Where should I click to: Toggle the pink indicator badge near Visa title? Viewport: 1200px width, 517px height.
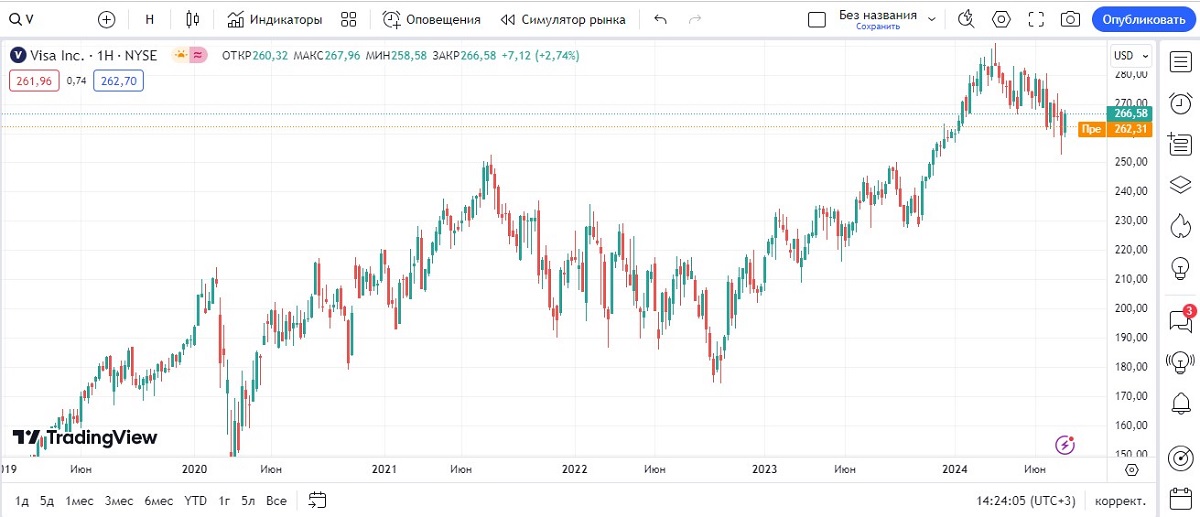(x=199, y=55)
